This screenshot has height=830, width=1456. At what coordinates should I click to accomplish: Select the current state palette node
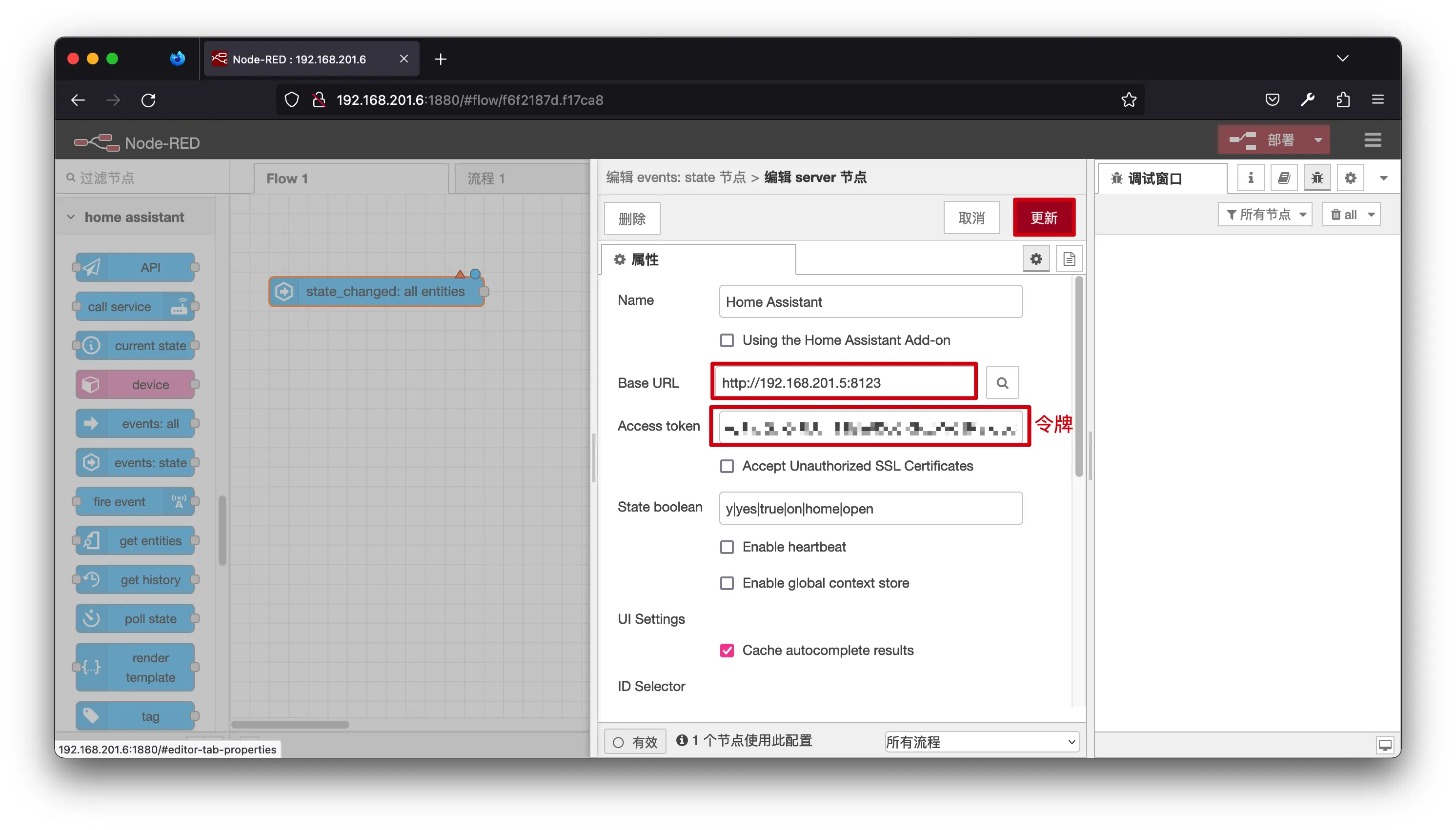pyautogui.click(x=135, y=345)
